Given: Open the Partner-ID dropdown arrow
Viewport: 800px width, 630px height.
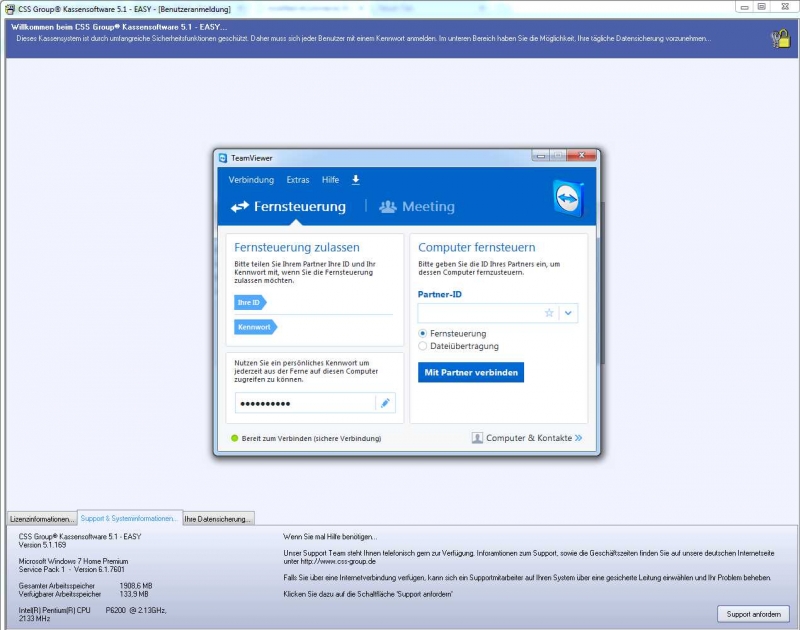Looking at the screenshot, I should pyautogui.click(x=568, y=313).
